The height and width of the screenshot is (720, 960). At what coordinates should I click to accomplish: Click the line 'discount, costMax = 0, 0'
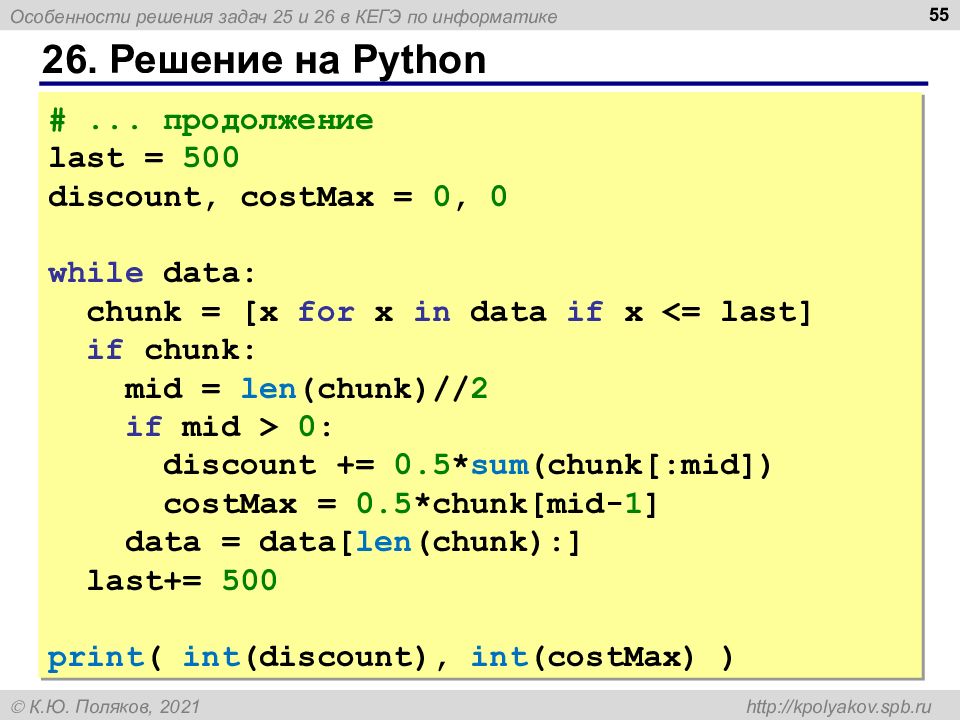278,197
